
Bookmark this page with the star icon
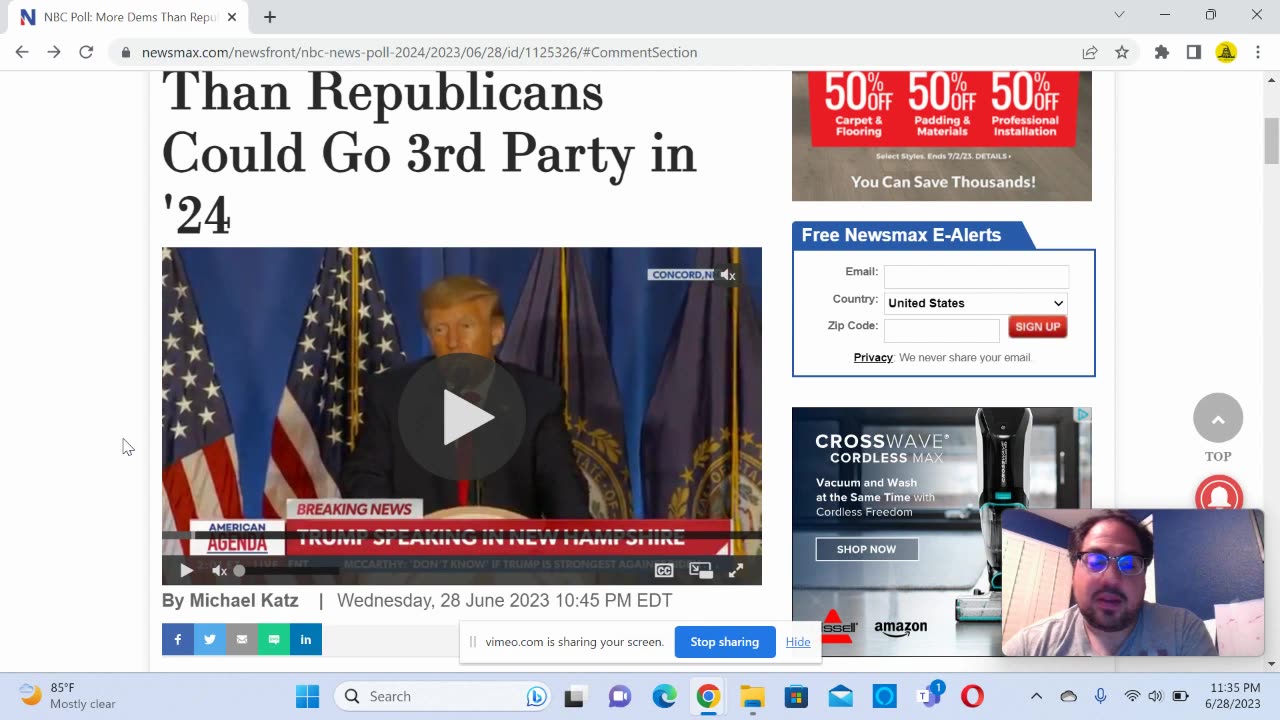click(x=1122, y=52)
